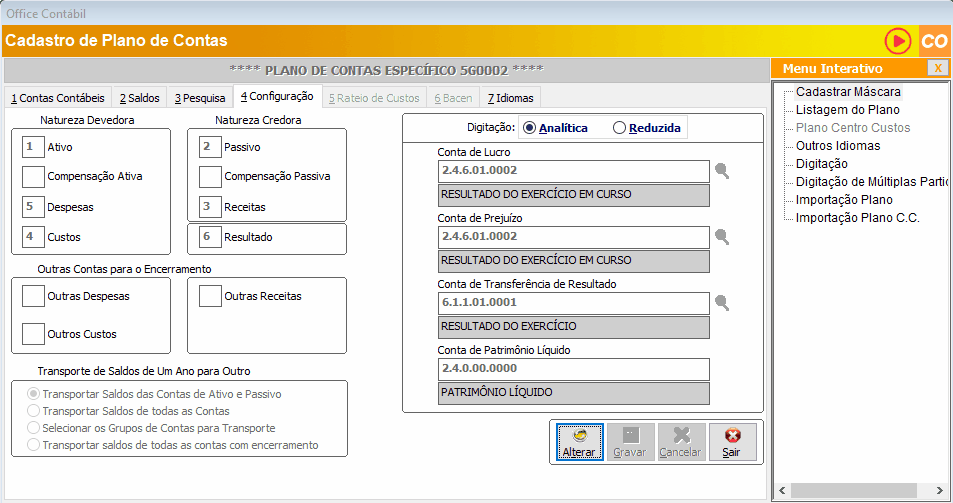Open the Saldos tab
The height and width of the screenshot is (503, 953).
(139, 98)
